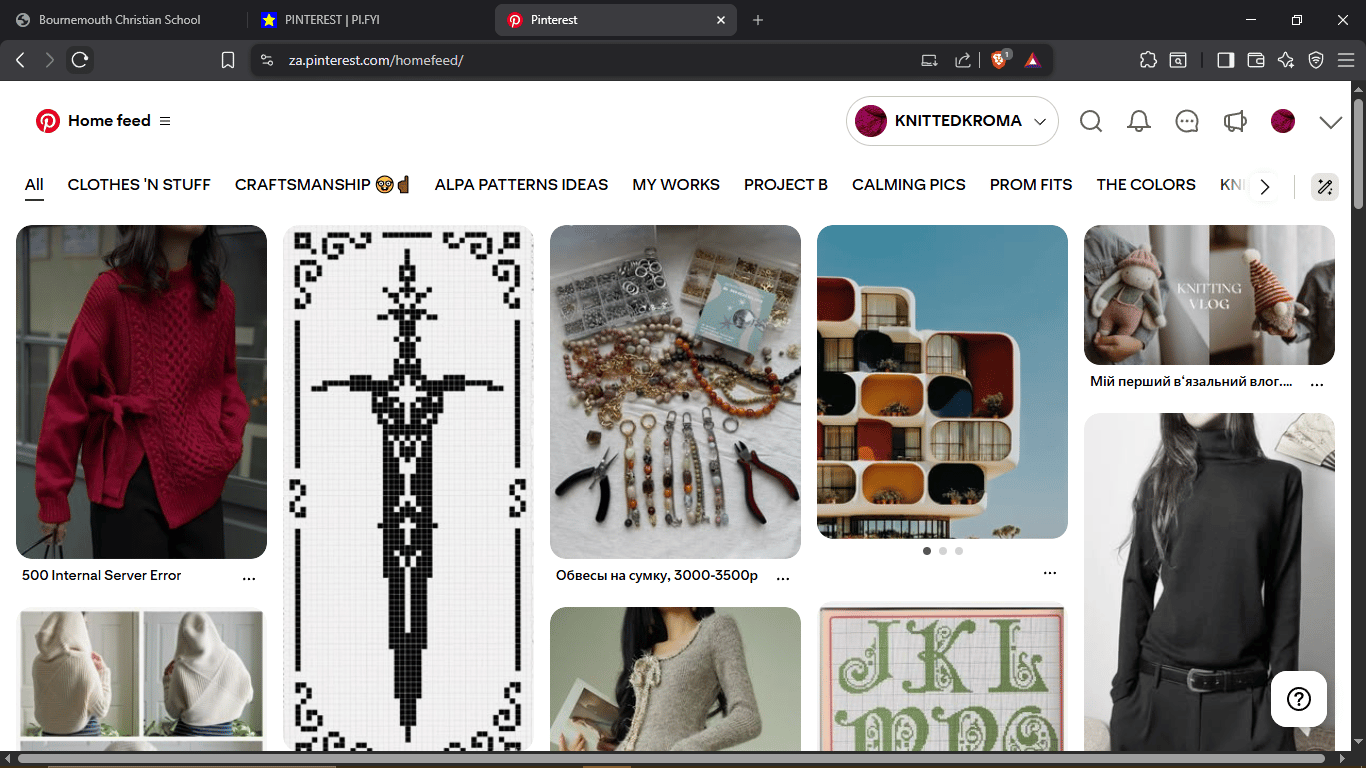
Task: Open the Knitting Vlog bunny pin
Action: click(x=1209, y=295)
